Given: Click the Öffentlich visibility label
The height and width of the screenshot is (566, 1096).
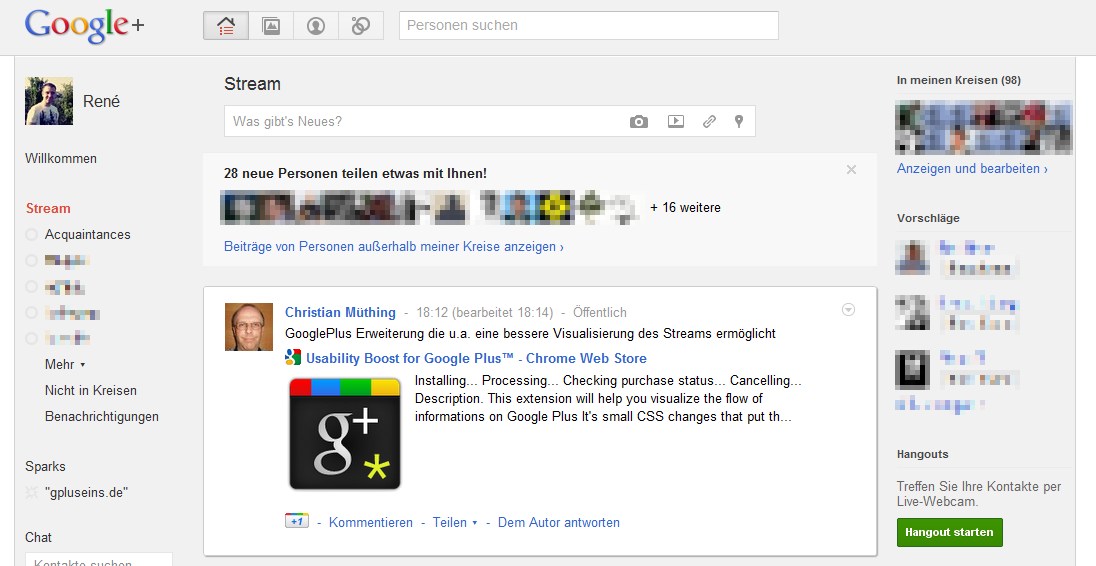Looking at the screenshot, I should click(x=600, y=312).
